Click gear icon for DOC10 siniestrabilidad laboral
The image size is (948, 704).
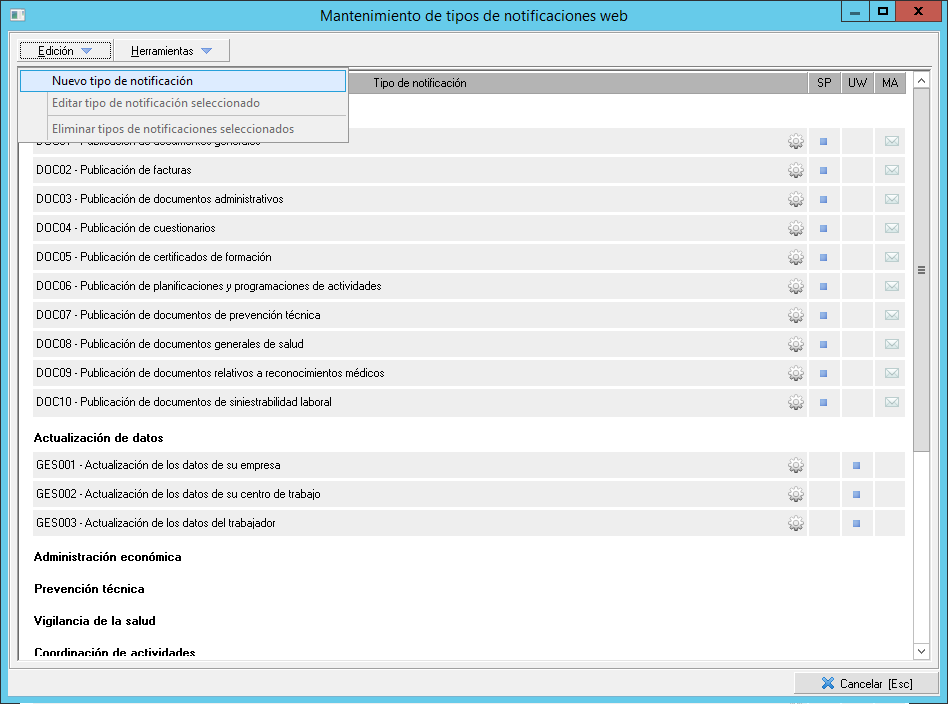(795, 402)
